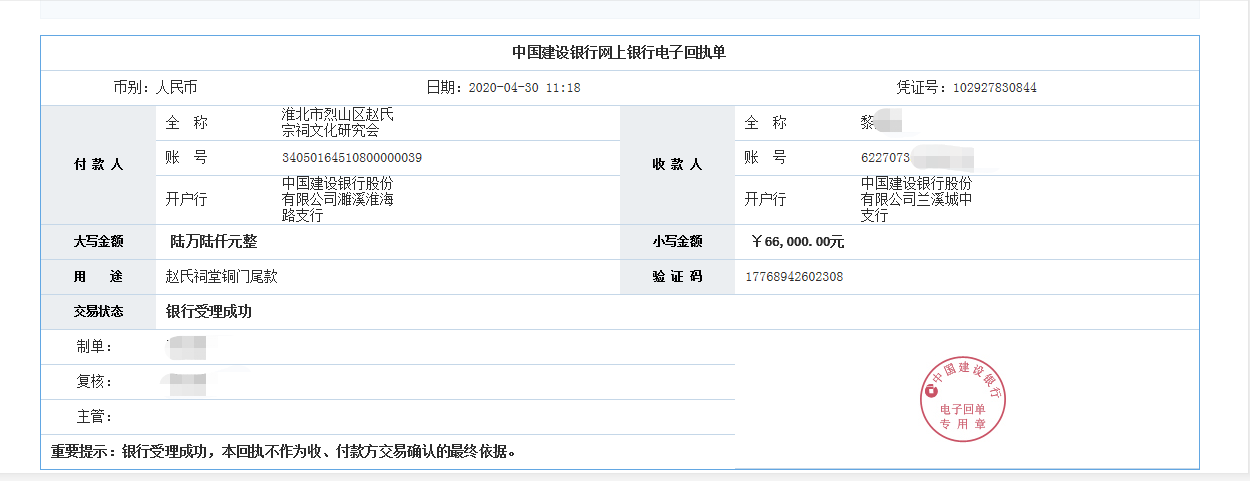Select amount in words 陆万陆仟元整
1250x481 pixels.
click(x=214, y=241)
